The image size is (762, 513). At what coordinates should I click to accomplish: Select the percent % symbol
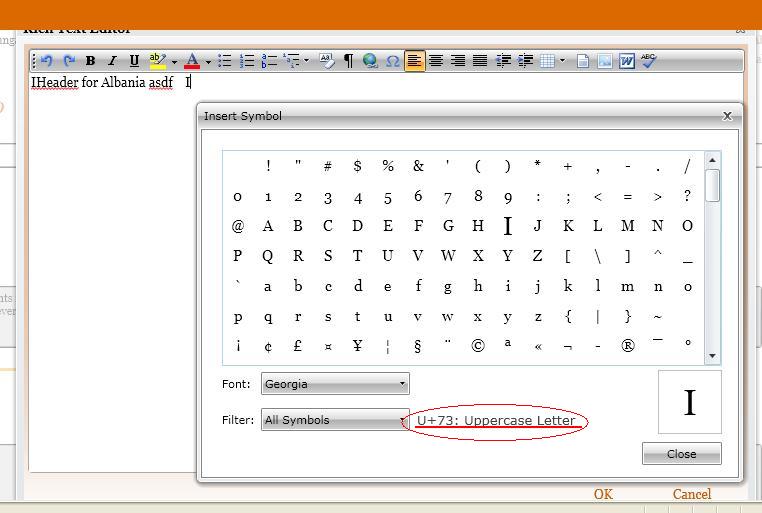[387, 166]
